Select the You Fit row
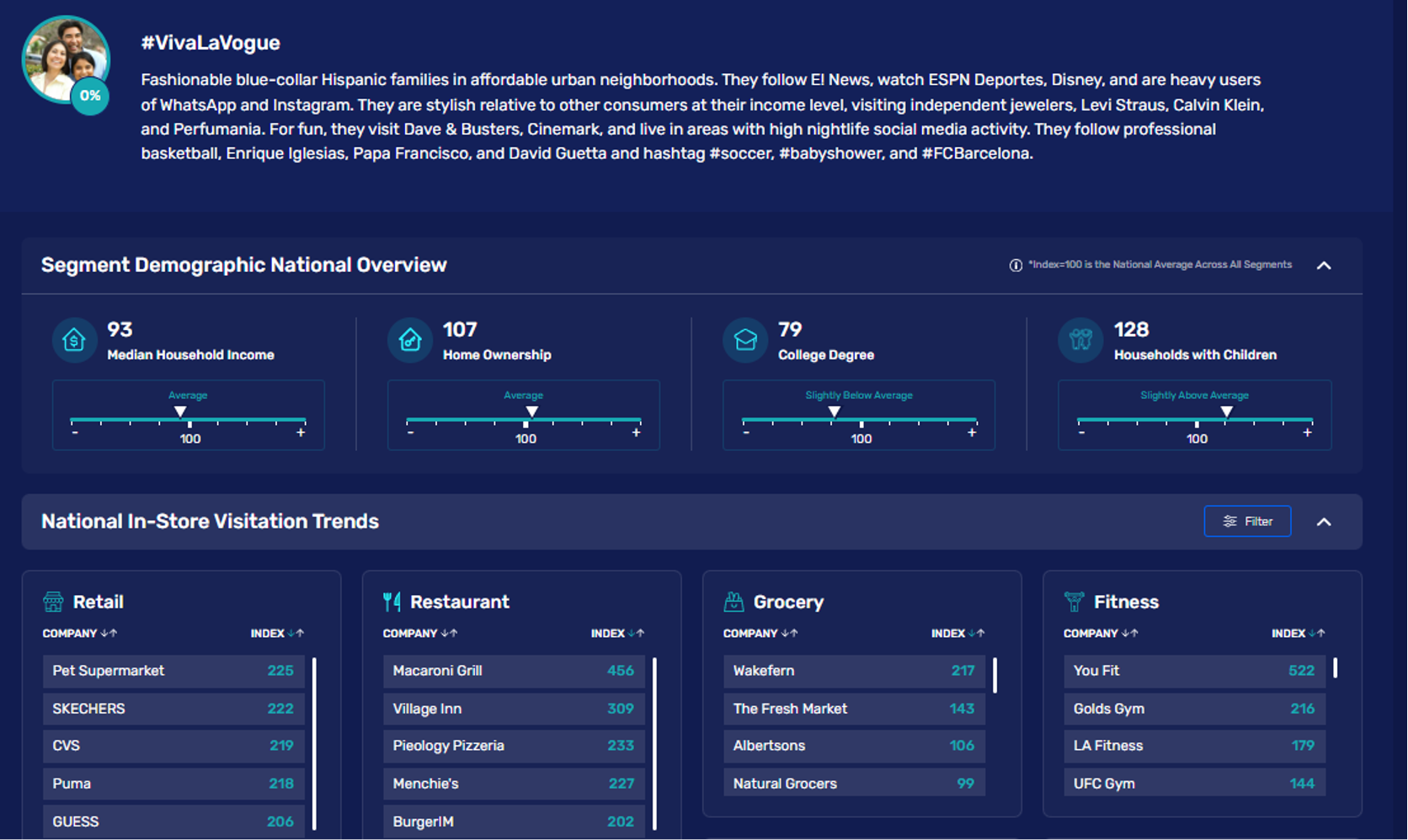This screenshot has width=1408, height=840. click(1194, 671)
